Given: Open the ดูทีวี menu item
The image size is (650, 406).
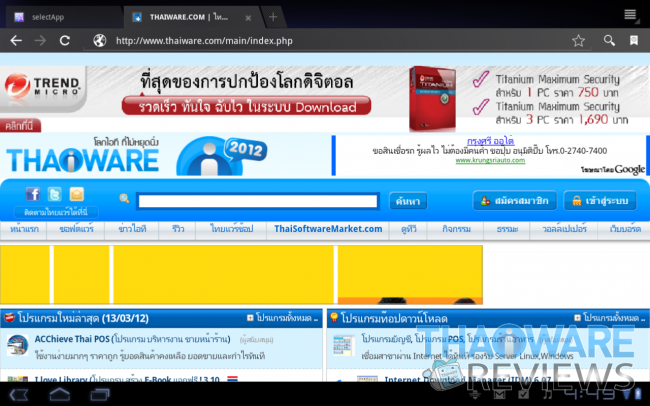Looking at the screenshot, I should [408, 229].
